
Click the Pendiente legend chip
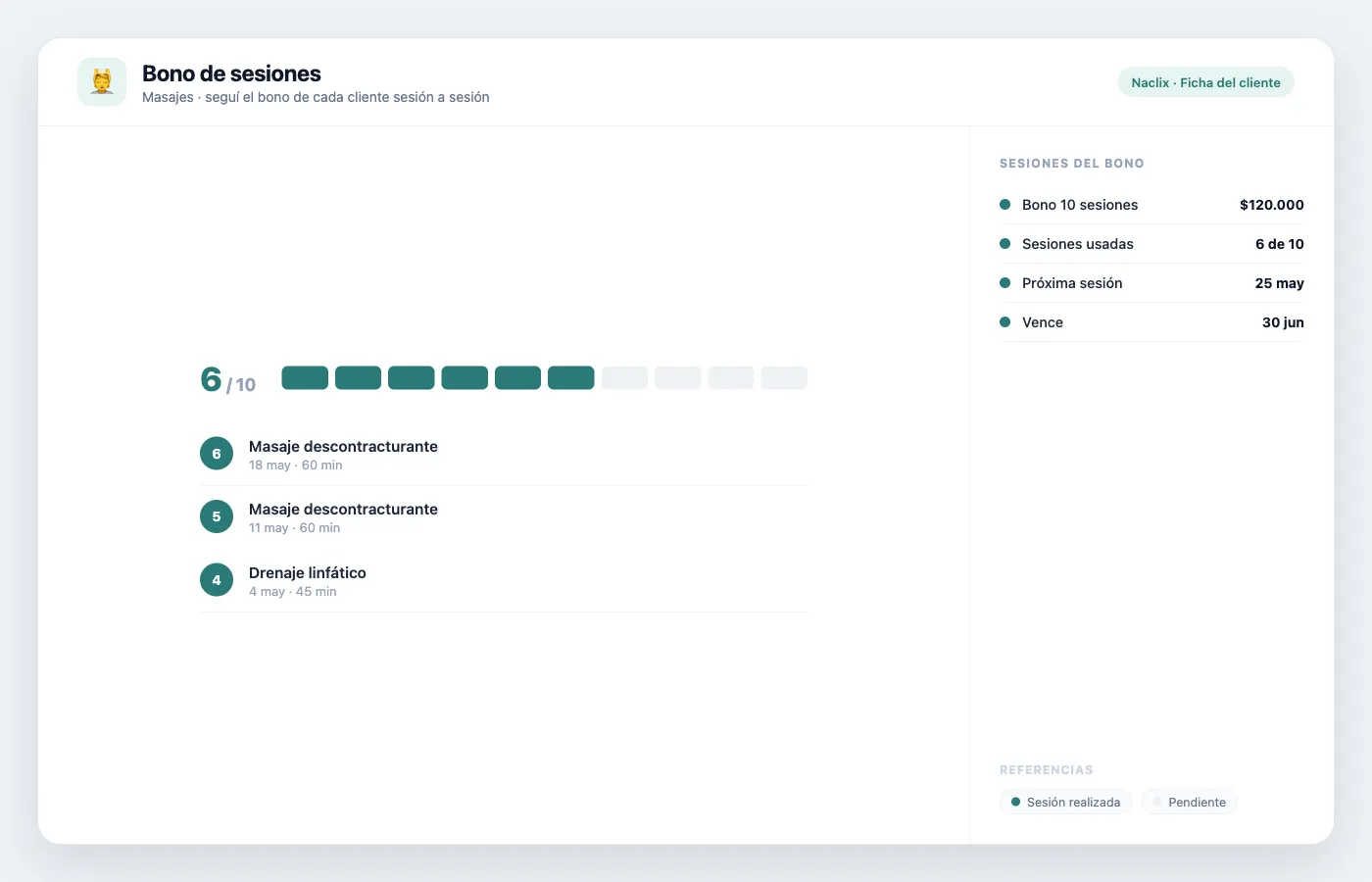pos(1189,802)
